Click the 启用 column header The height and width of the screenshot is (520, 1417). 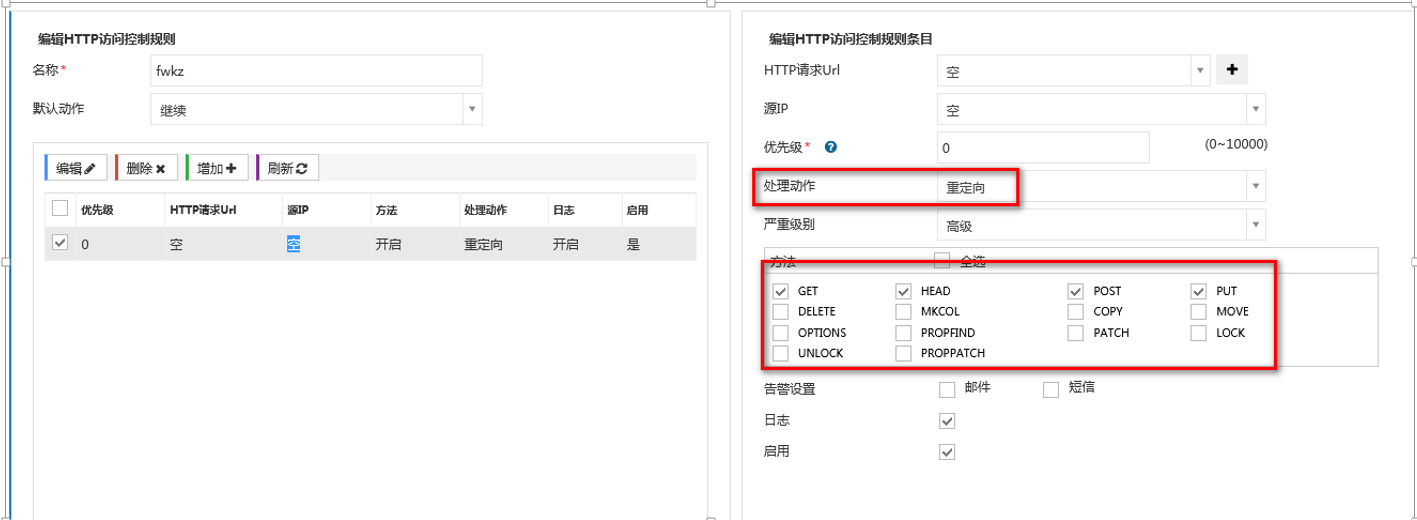[x=637, y=210]
